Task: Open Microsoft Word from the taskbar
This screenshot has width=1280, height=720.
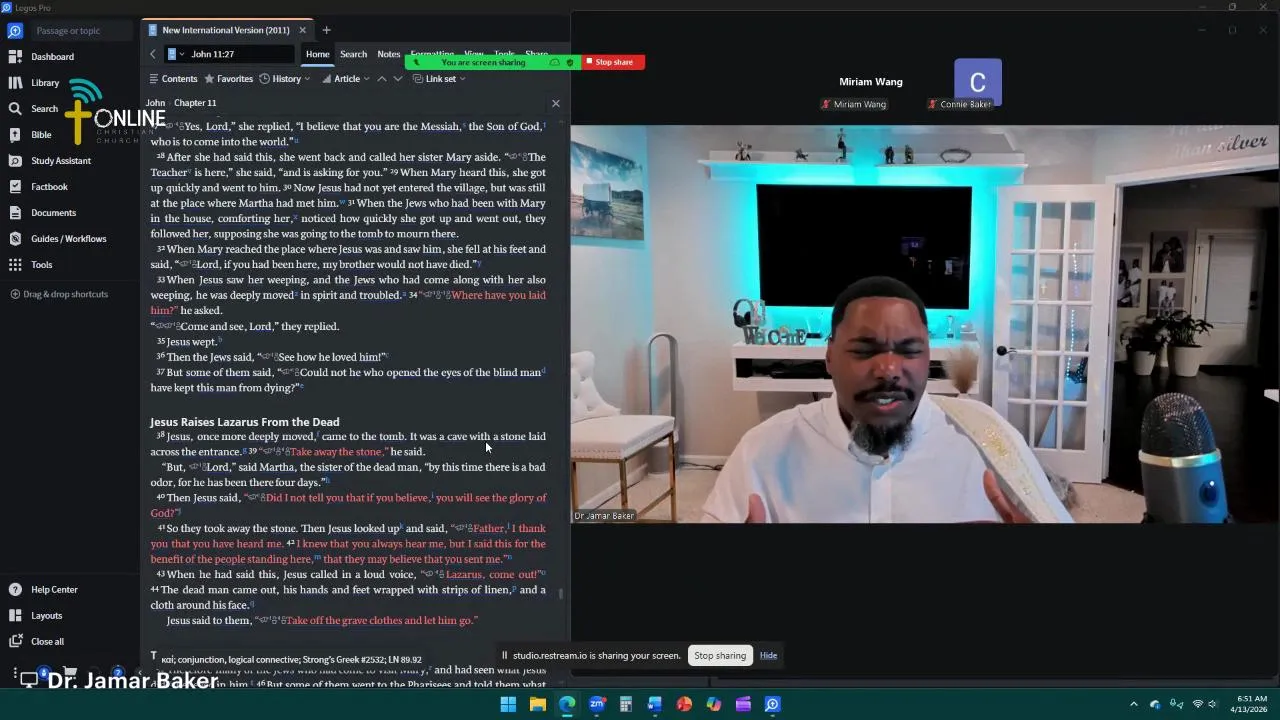Action: [x=655, y=704]
